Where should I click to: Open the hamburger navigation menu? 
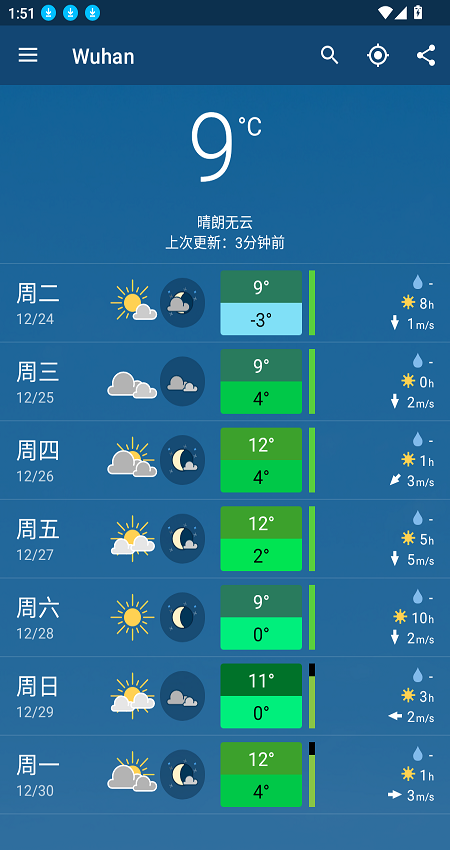[x=28, y=55]
